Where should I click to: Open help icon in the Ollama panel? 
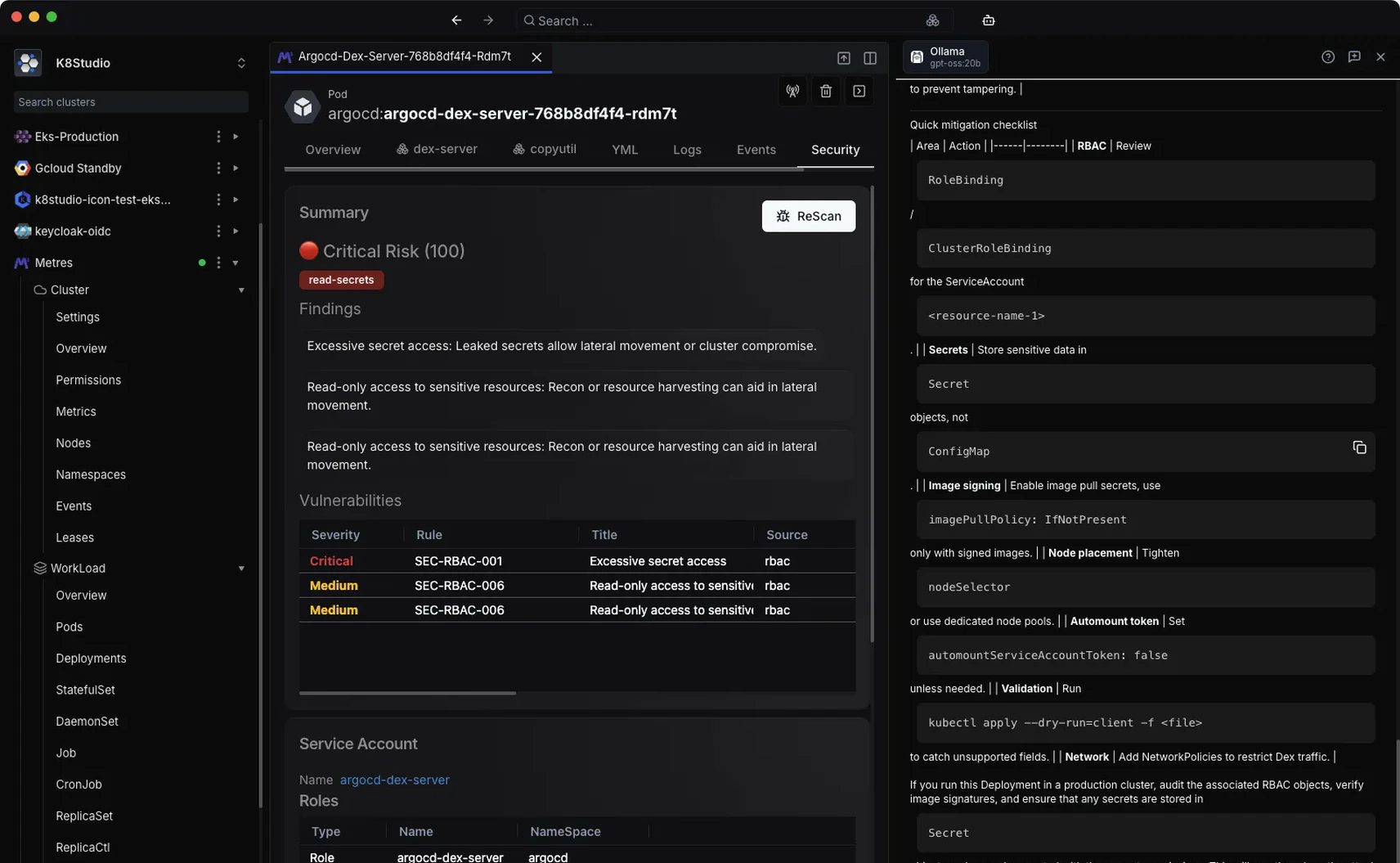(x=1328, y=57)
